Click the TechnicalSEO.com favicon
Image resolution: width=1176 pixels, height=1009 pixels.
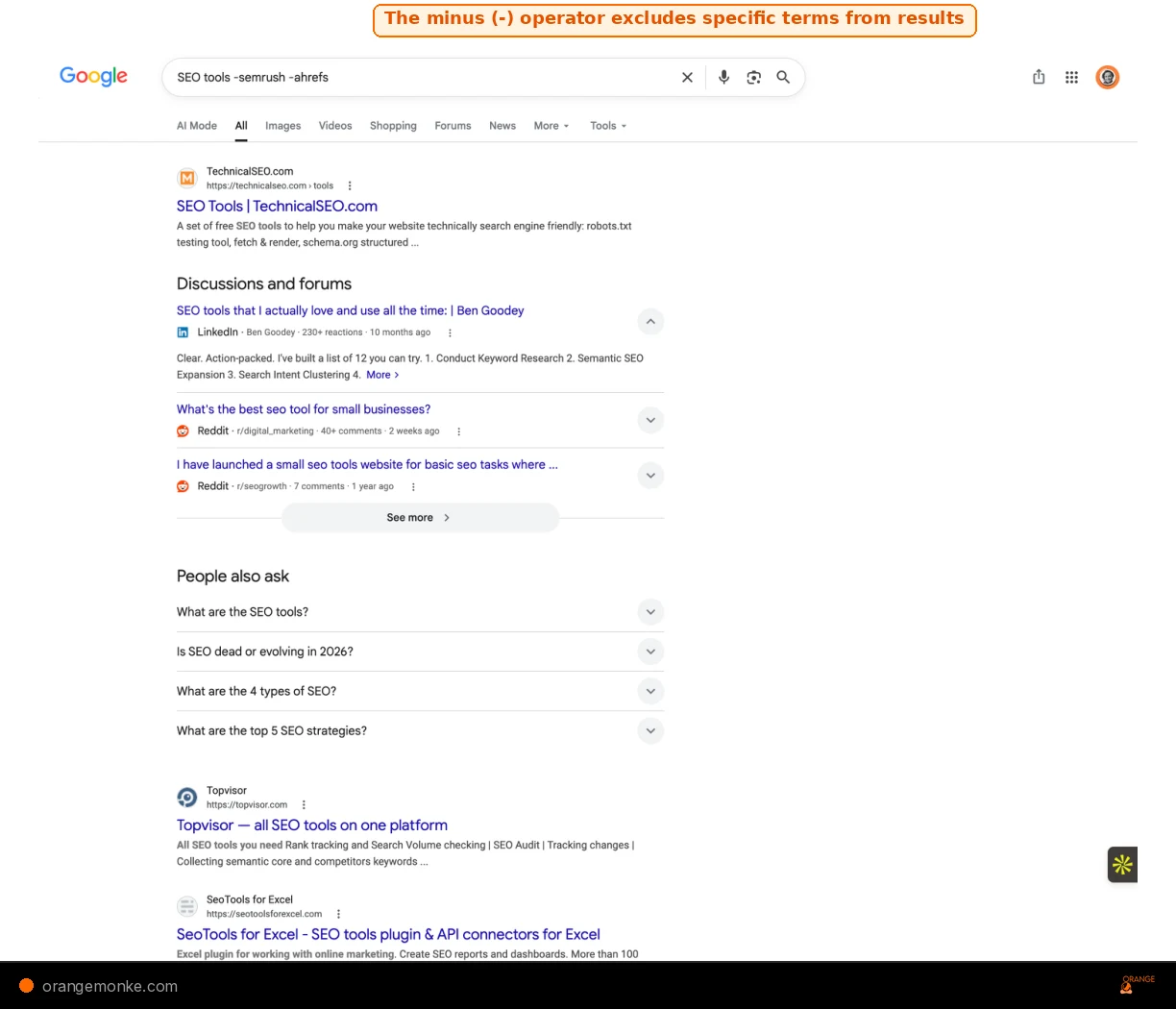point(187,178)
